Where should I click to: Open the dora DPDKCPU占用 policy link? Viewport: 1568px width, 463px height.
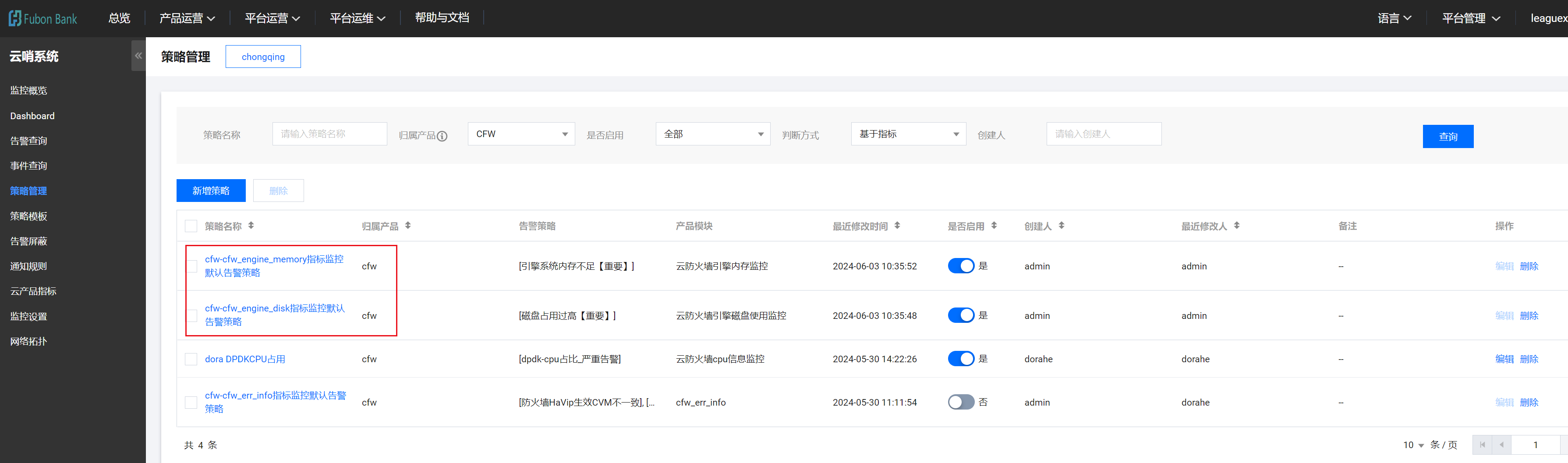click(x=245, y=359)
